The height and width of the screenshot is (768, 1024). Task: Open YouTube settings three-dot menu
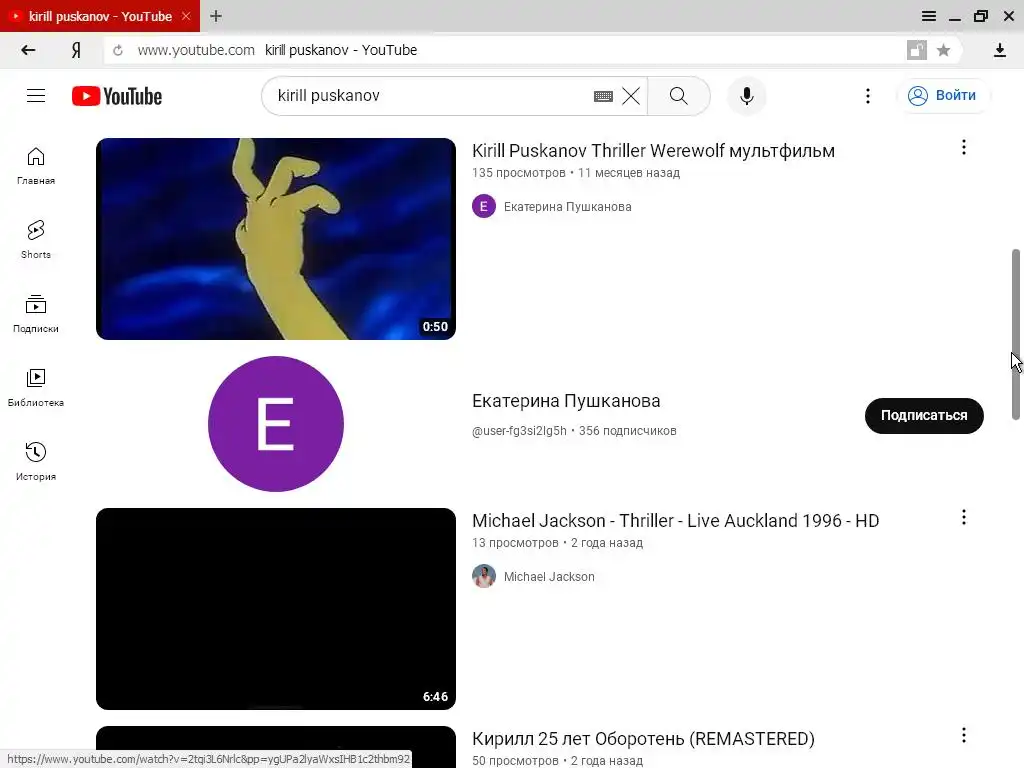click(867, 96)
